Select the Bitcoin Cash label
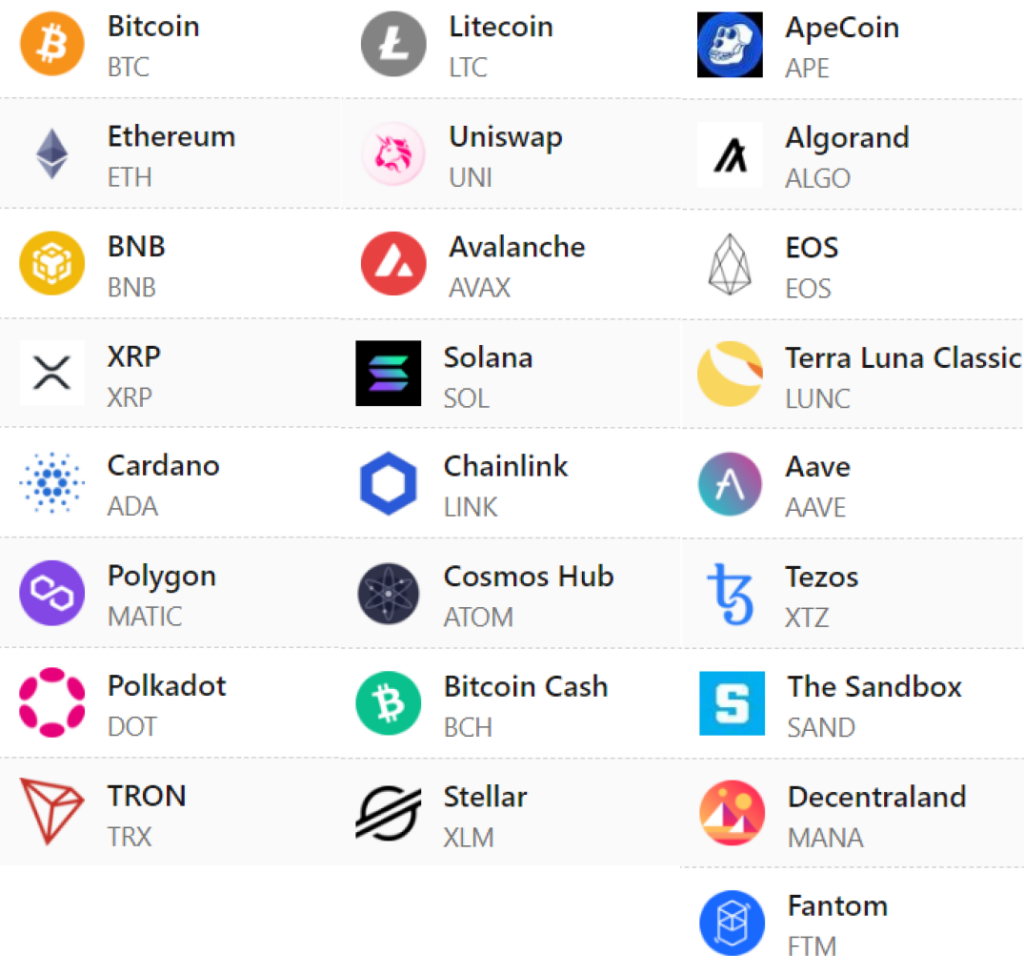The image size is (1024, 974). point(525,687)
